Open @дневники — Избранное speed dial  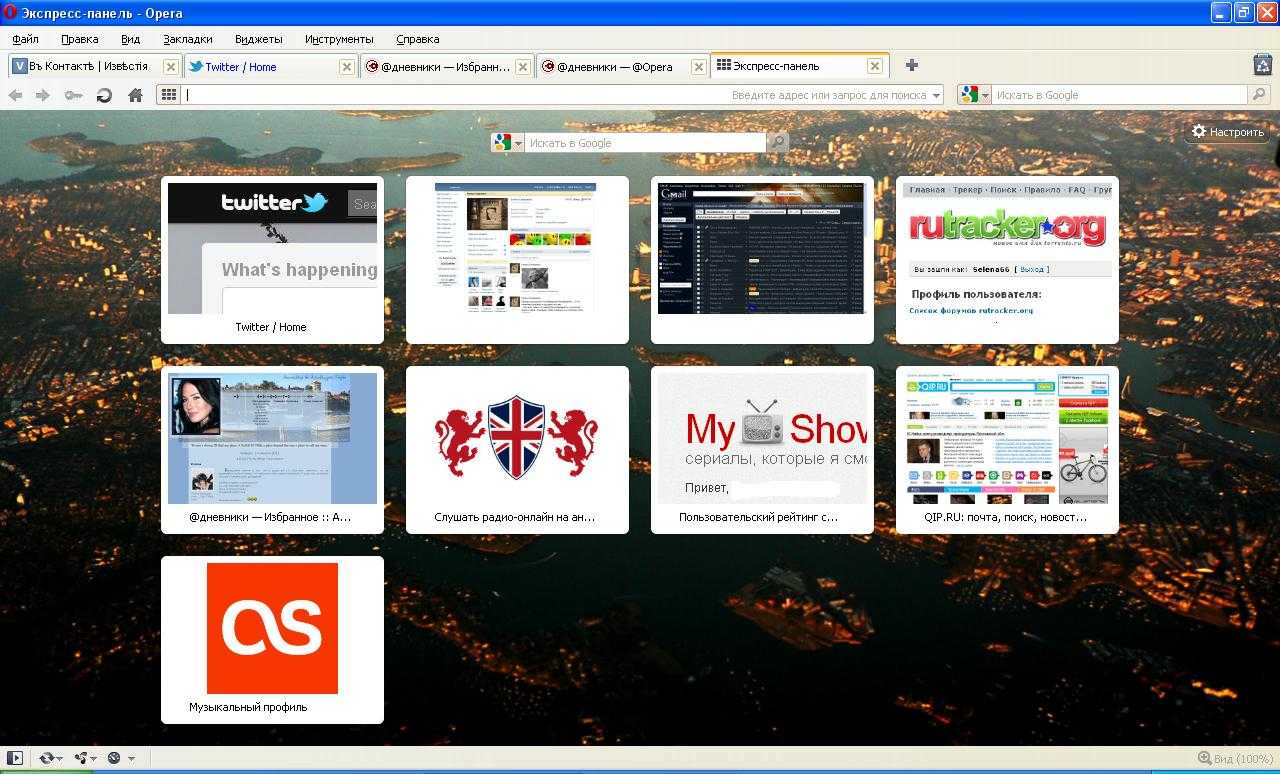pyautogui.click(x=272, y=450)
